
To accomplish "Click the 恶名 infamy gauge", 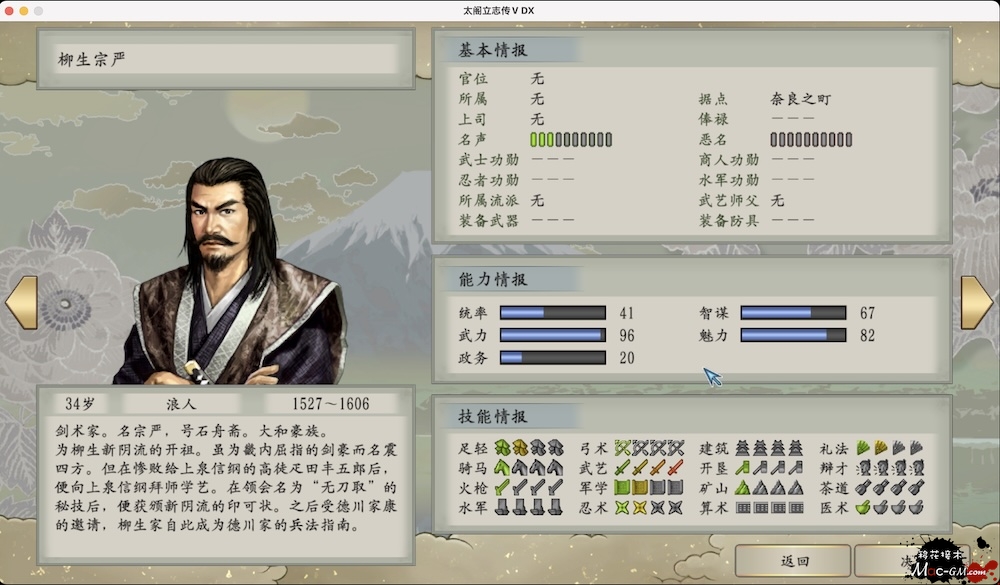I will point(811,139).
